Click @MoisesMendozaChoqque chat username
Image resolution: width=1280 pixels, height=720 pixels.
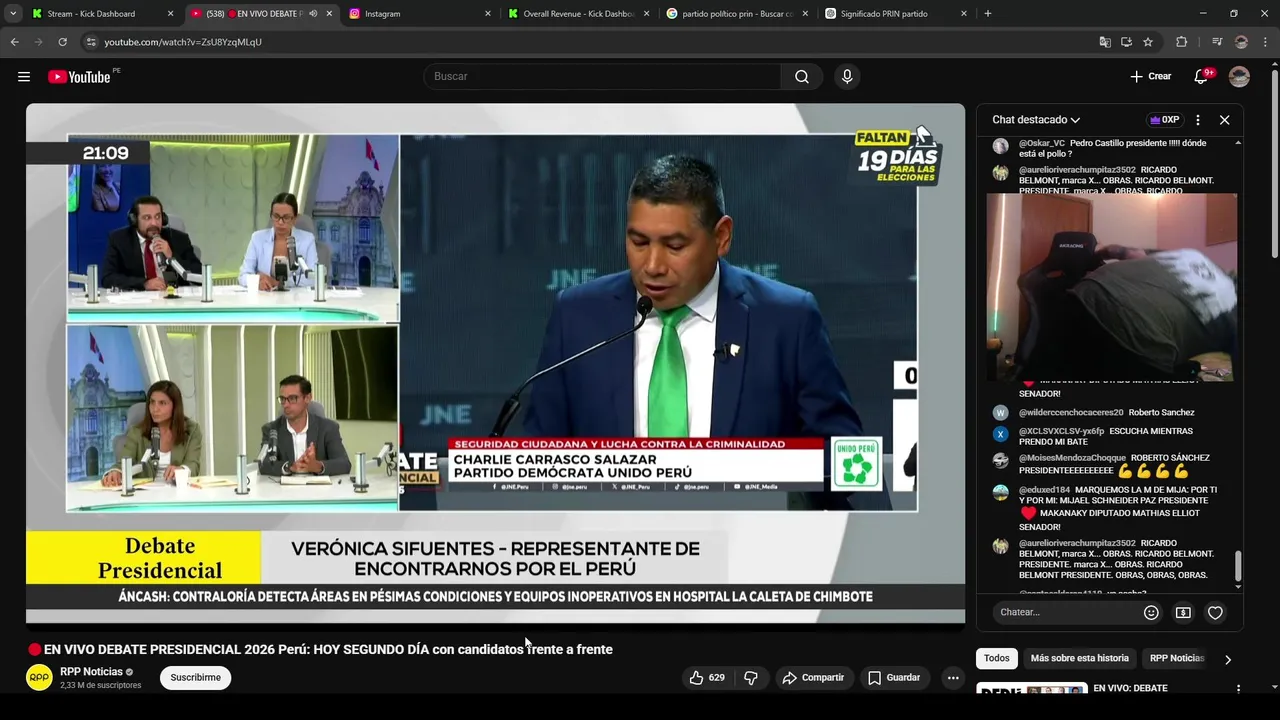(1072, 458)
